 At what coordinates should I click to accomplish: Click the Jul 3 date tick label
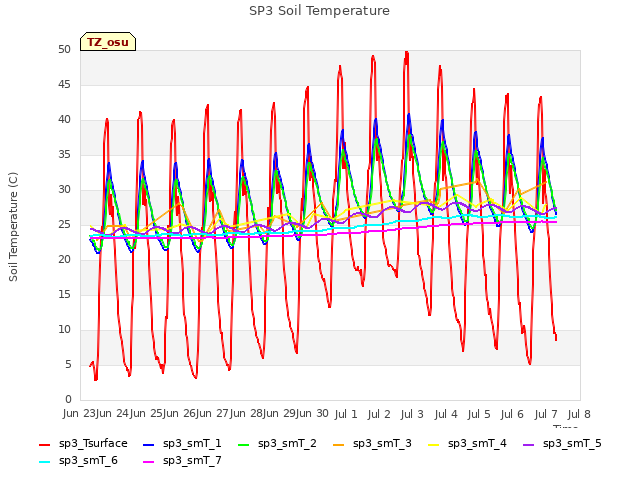coord(412,414)
